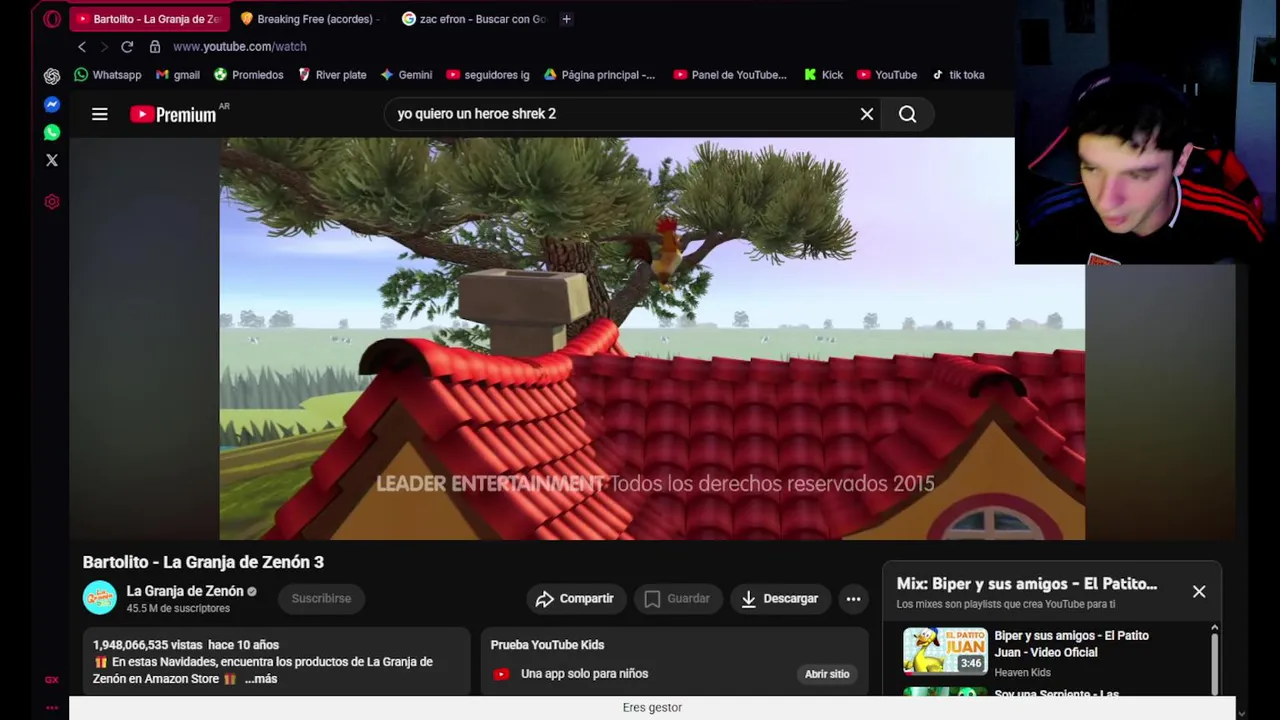
Task: Run the YouTube search magnifier
Action: 907,114
